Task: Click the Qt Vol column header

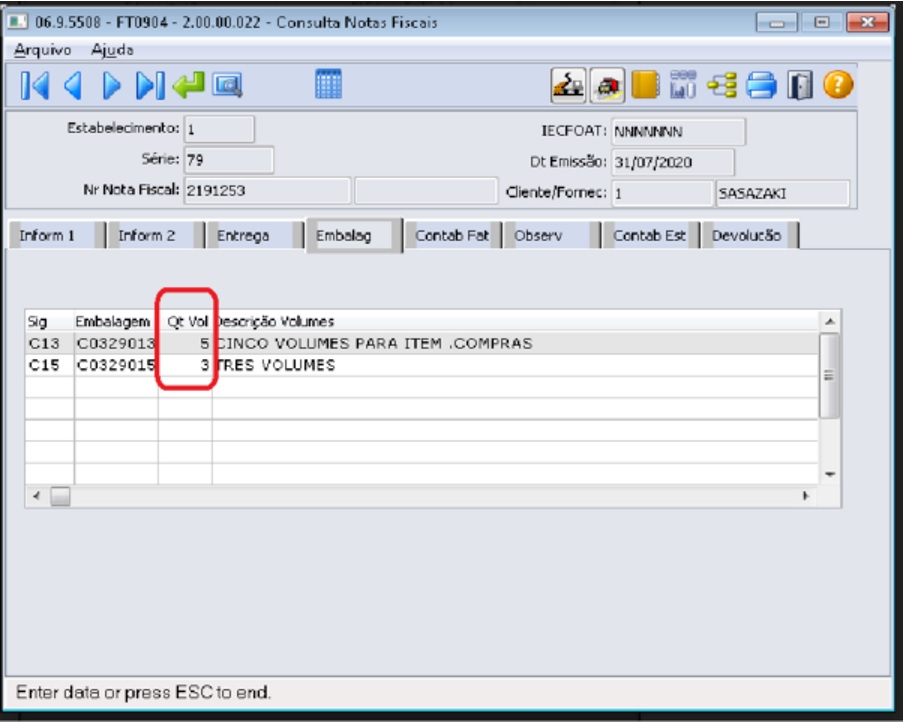Action: pyautogui.click(x=185, y=321)
